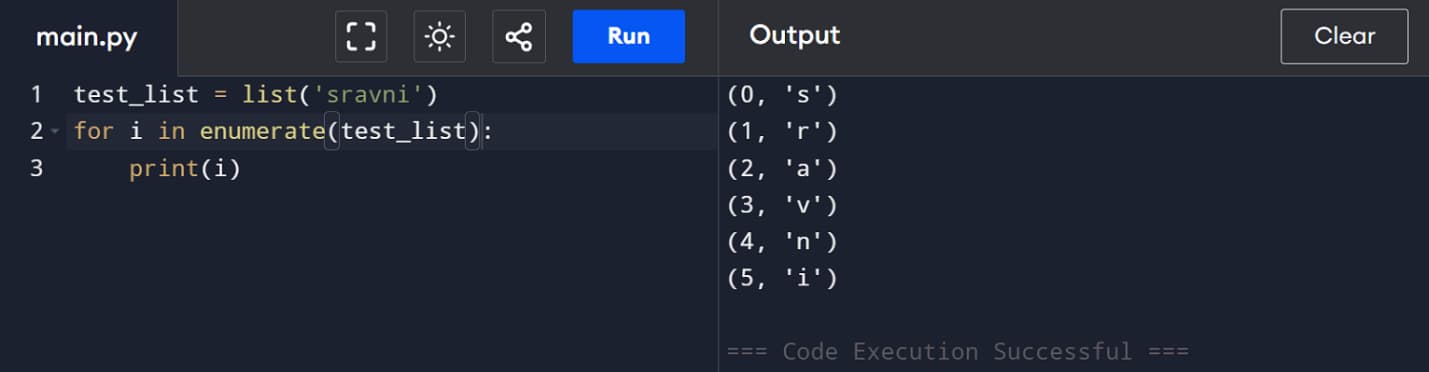Image resolution: width=1429 pixels, height=372 pixels.
Task: Place cursor on test_list assignment line
Action: (x=392, y=95)
